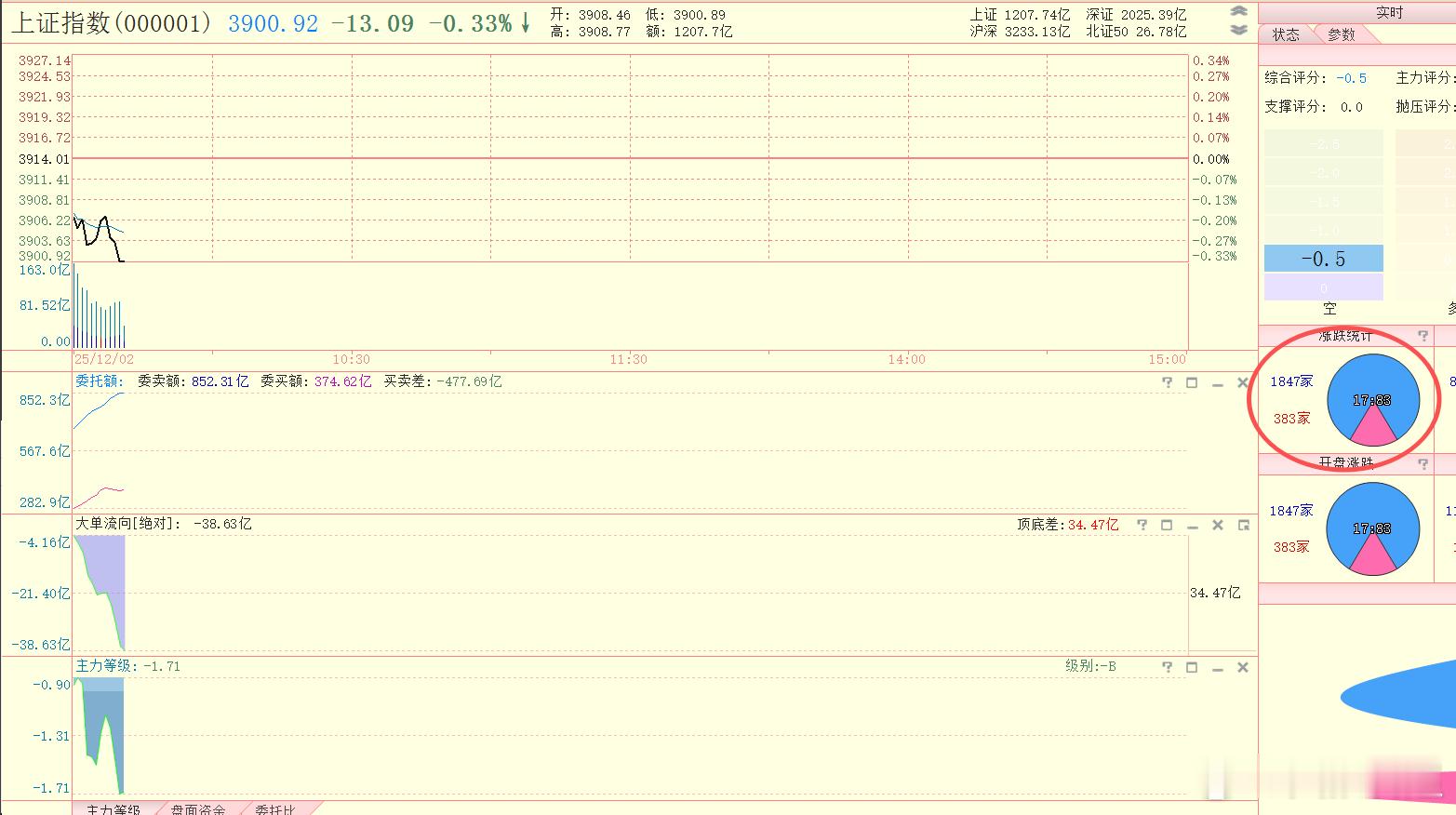Open help for the 主力等级 panel
Screen dimensions: 1456x815
[x=1167, y=667]
